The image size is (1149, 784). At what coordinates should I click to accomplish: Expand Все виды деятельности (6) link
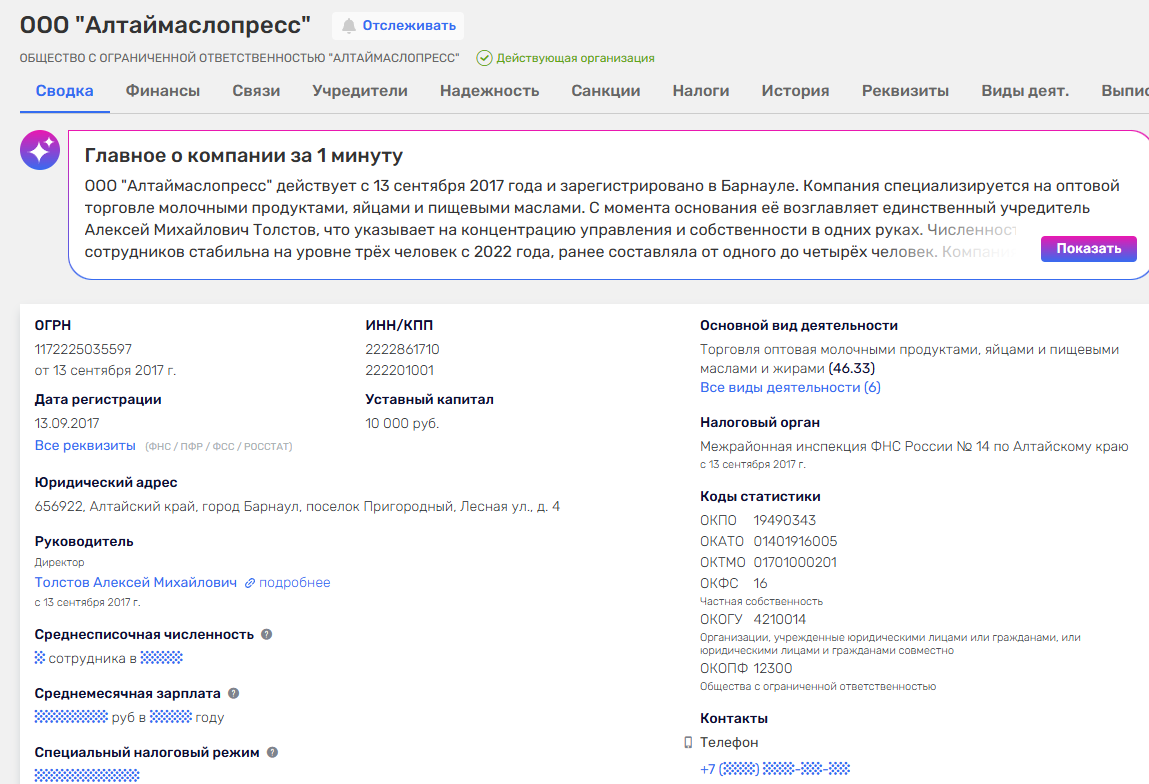tap(790, 387)
